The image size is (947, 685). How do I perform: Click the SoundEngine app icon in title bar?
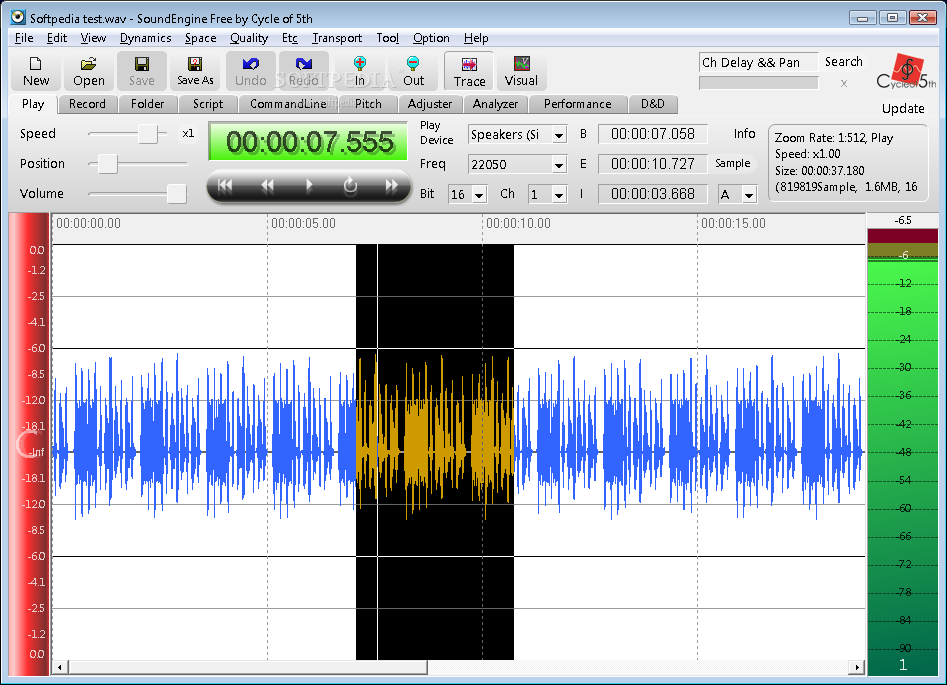(x=18, y=17)
